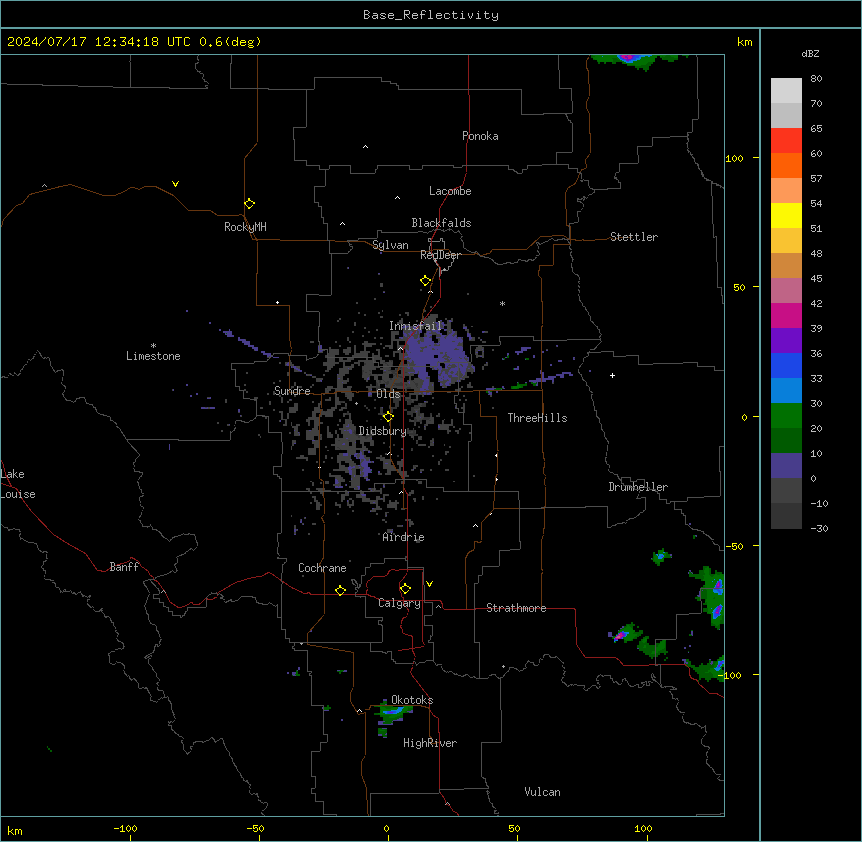Select the blue 33-36 dBZ legend swatch
The image size is (862, 842).
(x=786, y=365)
